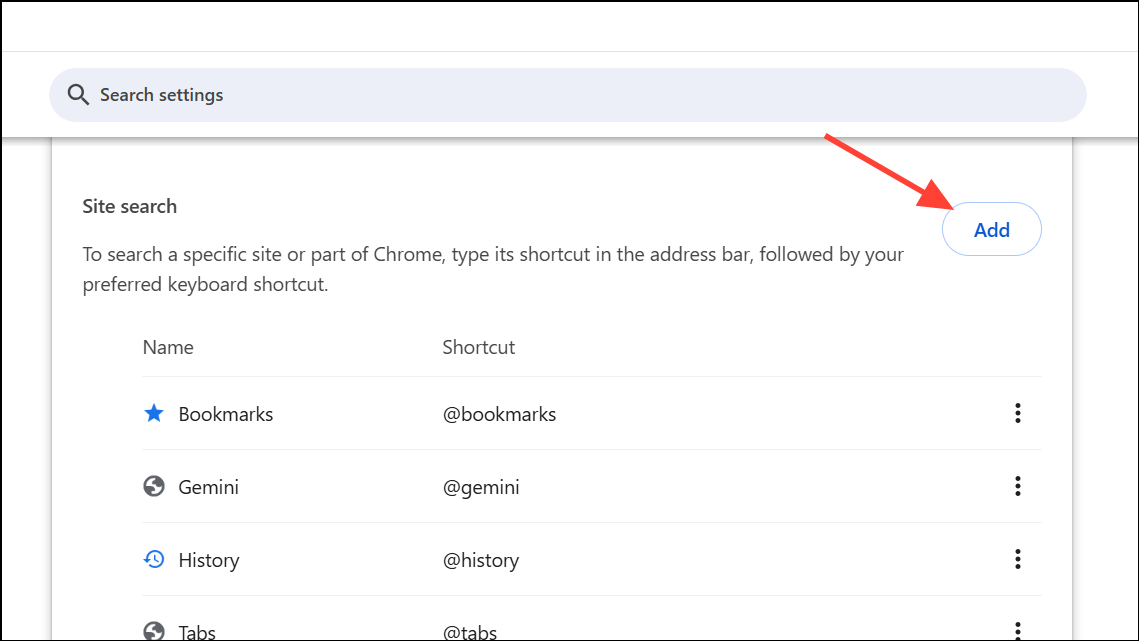
Task: Click the Name column header
Action: (x=168, y=347)
